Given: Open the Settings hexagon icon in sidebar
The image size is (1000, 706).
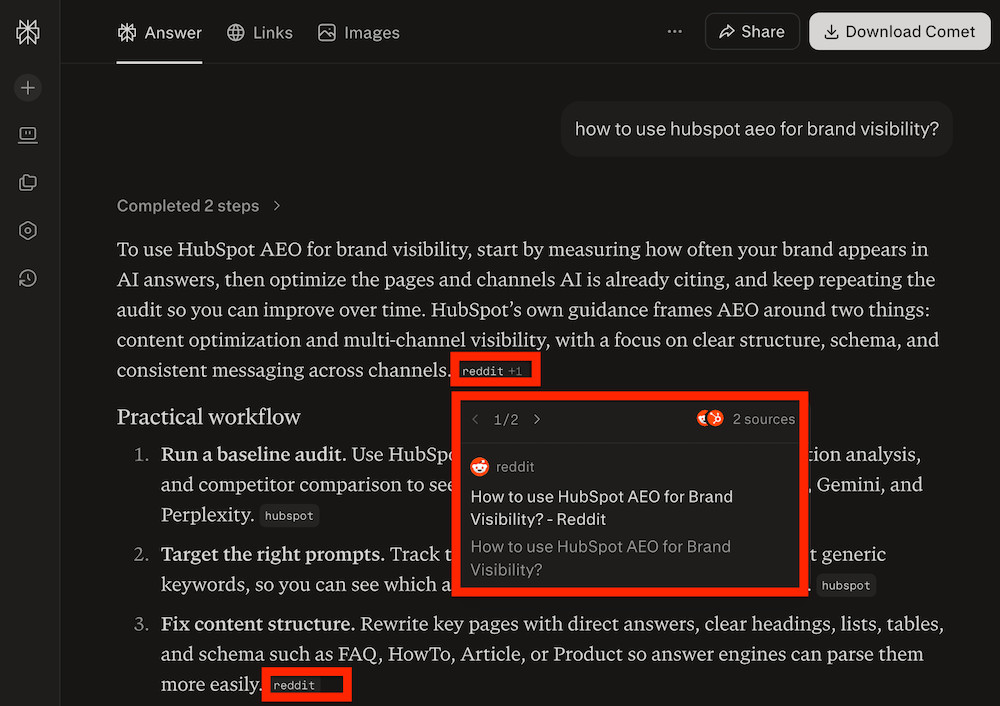Looking at the screenshot, I should click(x=27, y=230).
